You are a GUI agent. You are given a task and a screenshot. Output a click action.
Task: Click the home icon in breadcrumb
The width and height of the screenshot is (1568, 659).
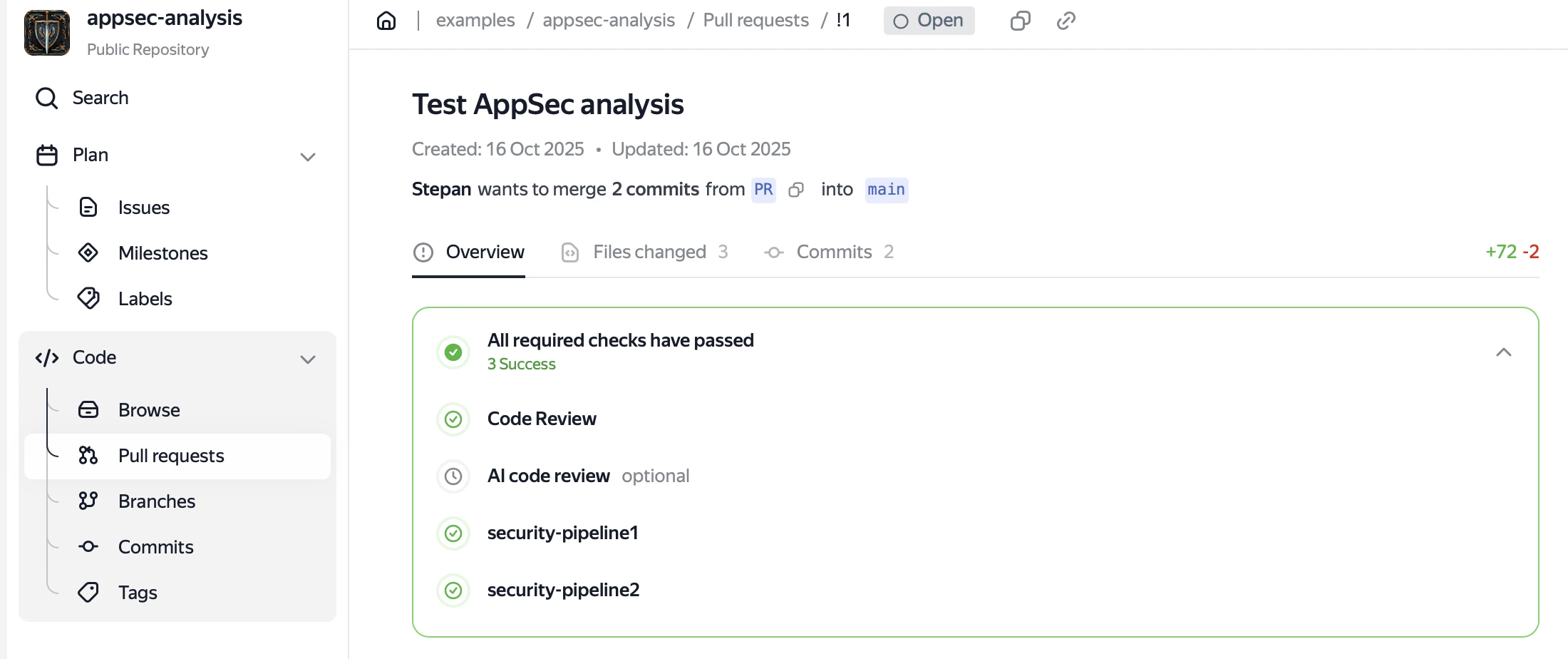pos(386,21)
